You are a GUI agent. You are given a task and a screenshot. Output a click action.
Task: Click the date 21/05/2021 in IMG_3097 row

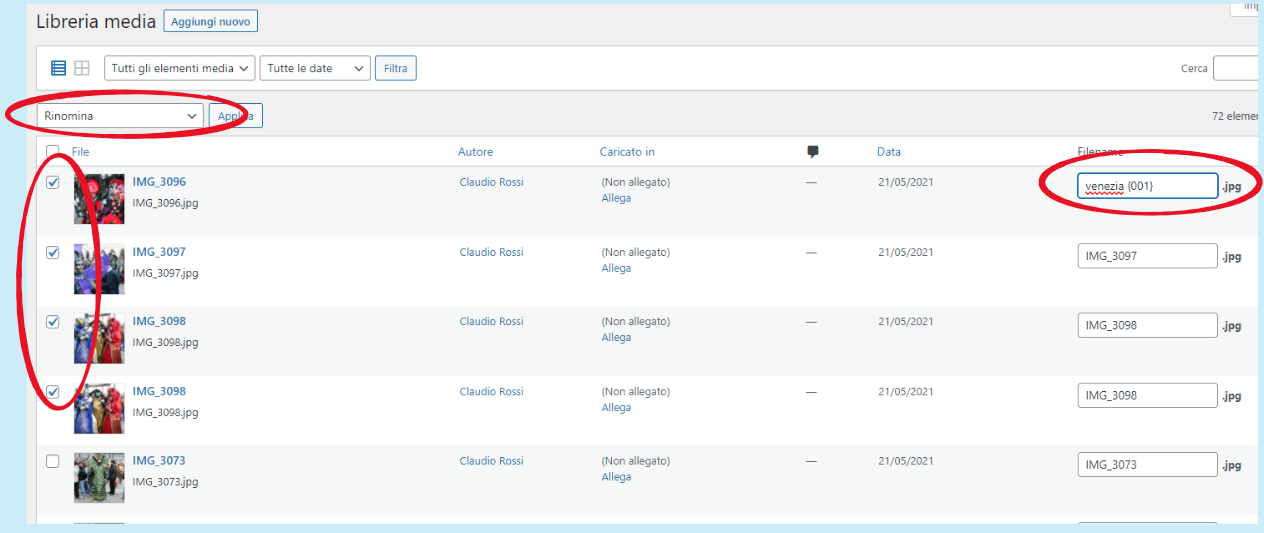906,252
